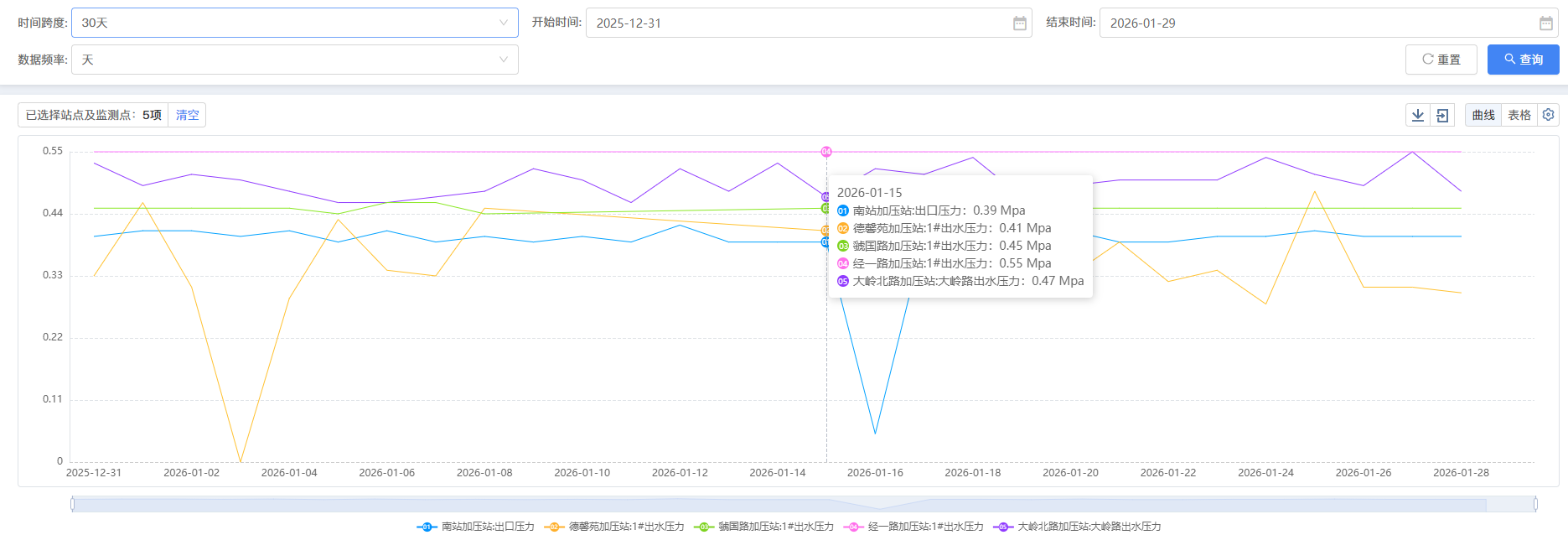Toggle 虢国路加压站 legend entry
The image size is (1568, 535).
pyautogui.click(x=763, y=527)
